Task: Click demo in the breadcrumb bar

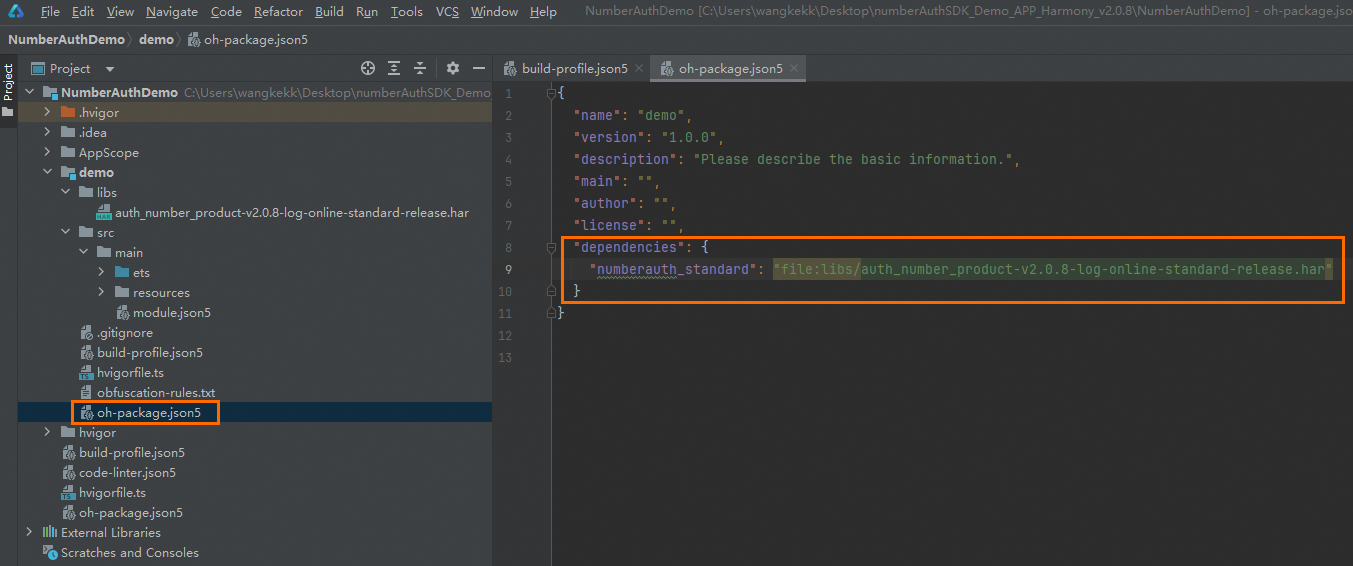Action: coord(156,40)
